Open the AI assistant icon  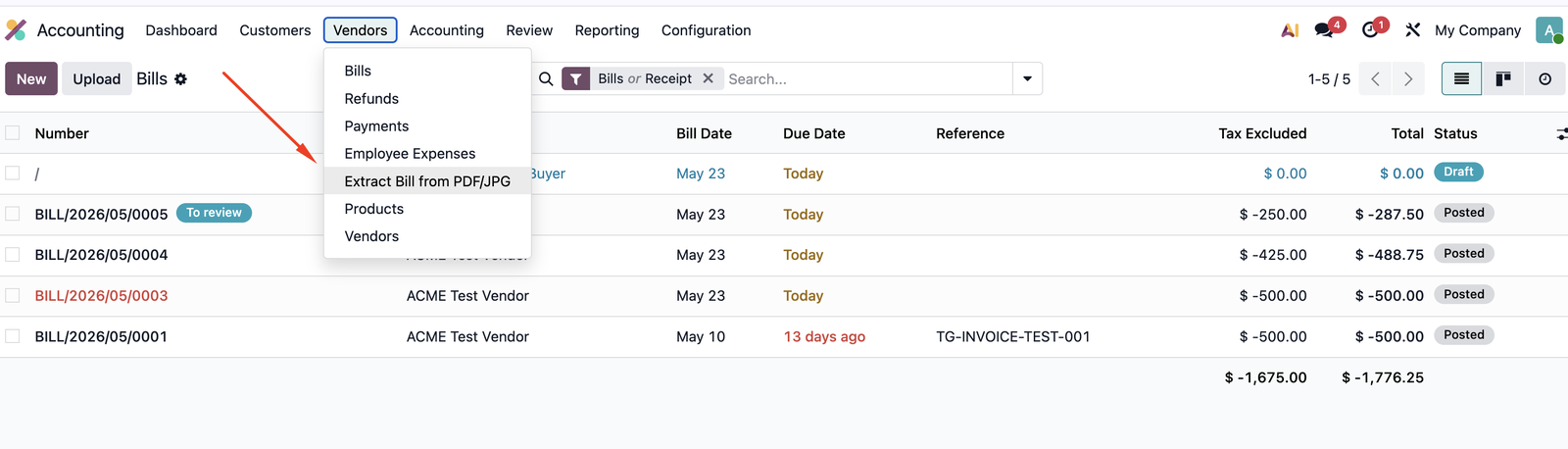click(1290, 30)
